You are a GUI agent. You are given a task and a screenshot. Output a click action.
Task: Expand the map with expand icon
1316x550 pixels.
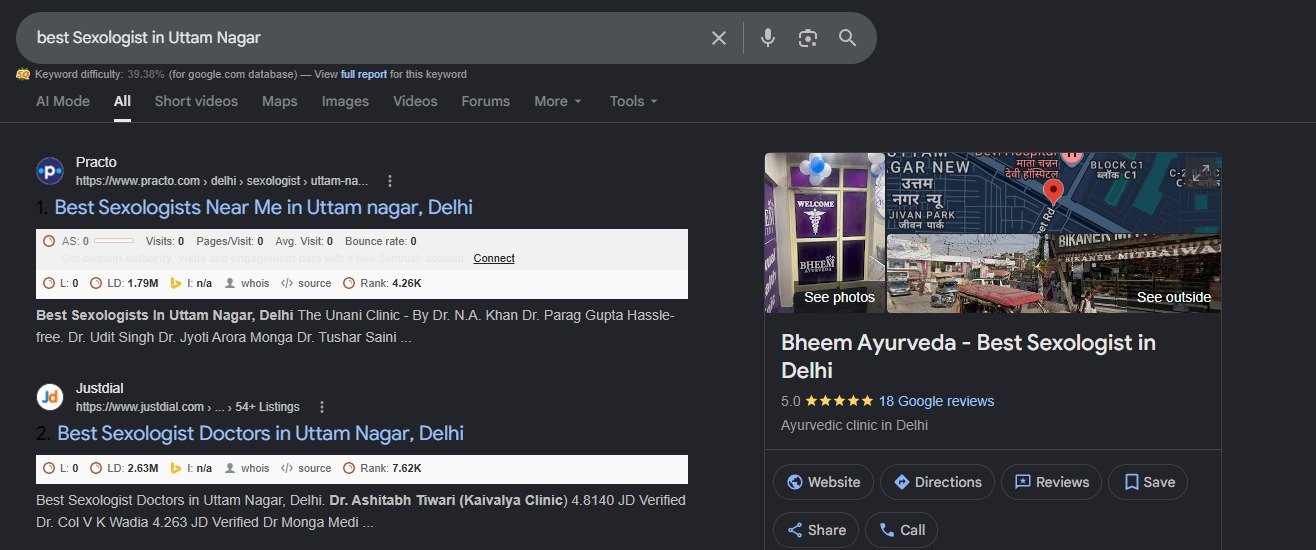pos(1201,173)
